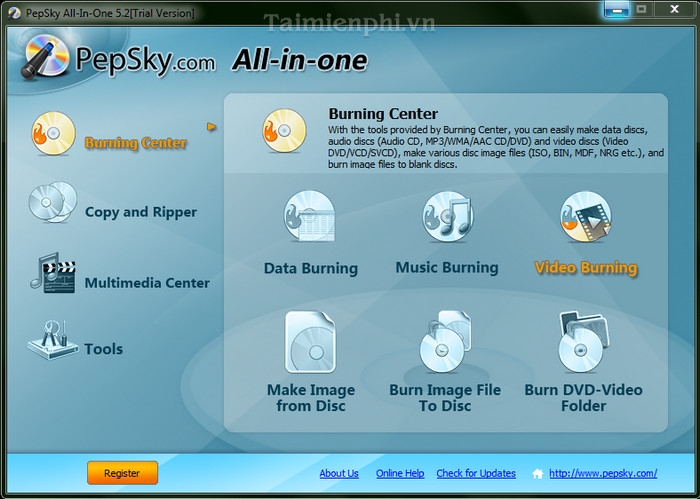Click the Burn DVD-Video Folder icon
Screen dimensions: 700x499
[583, 342]
